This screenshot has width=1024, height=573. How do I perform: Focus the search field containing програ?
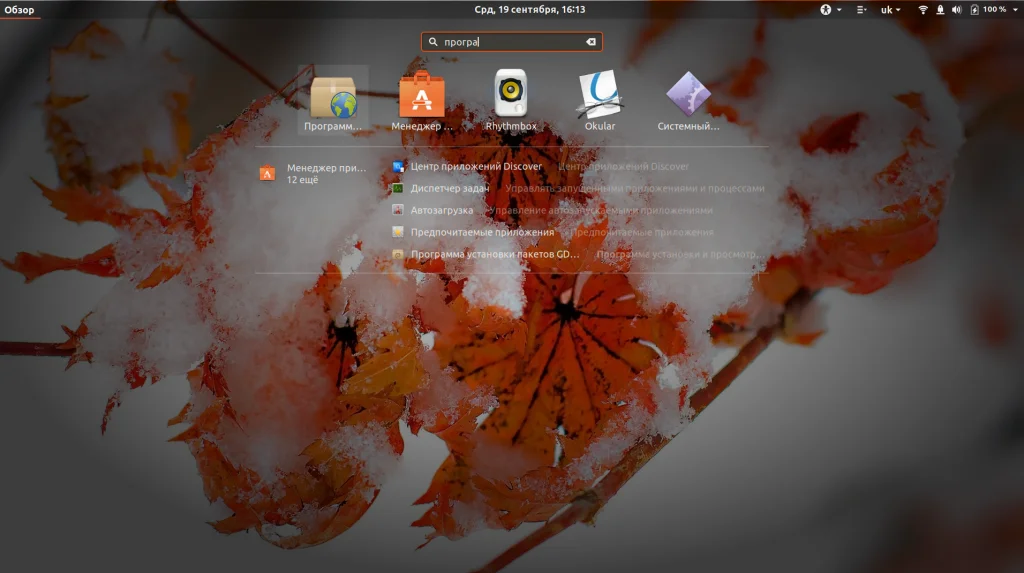[x=511, y=42]
